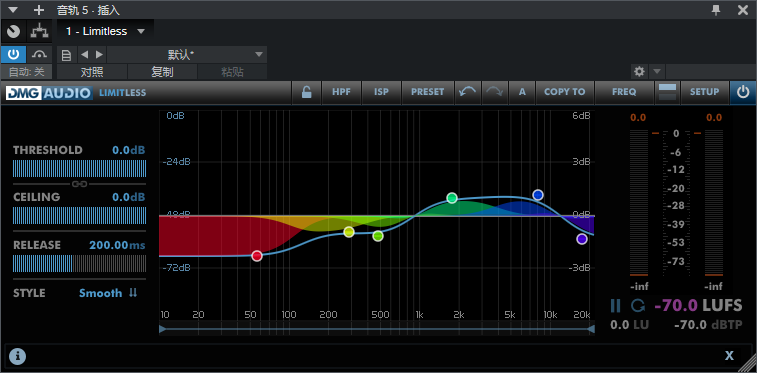Screen dimensions: 757x373
Task: Open the SETUP button
Action: [704, 92]
